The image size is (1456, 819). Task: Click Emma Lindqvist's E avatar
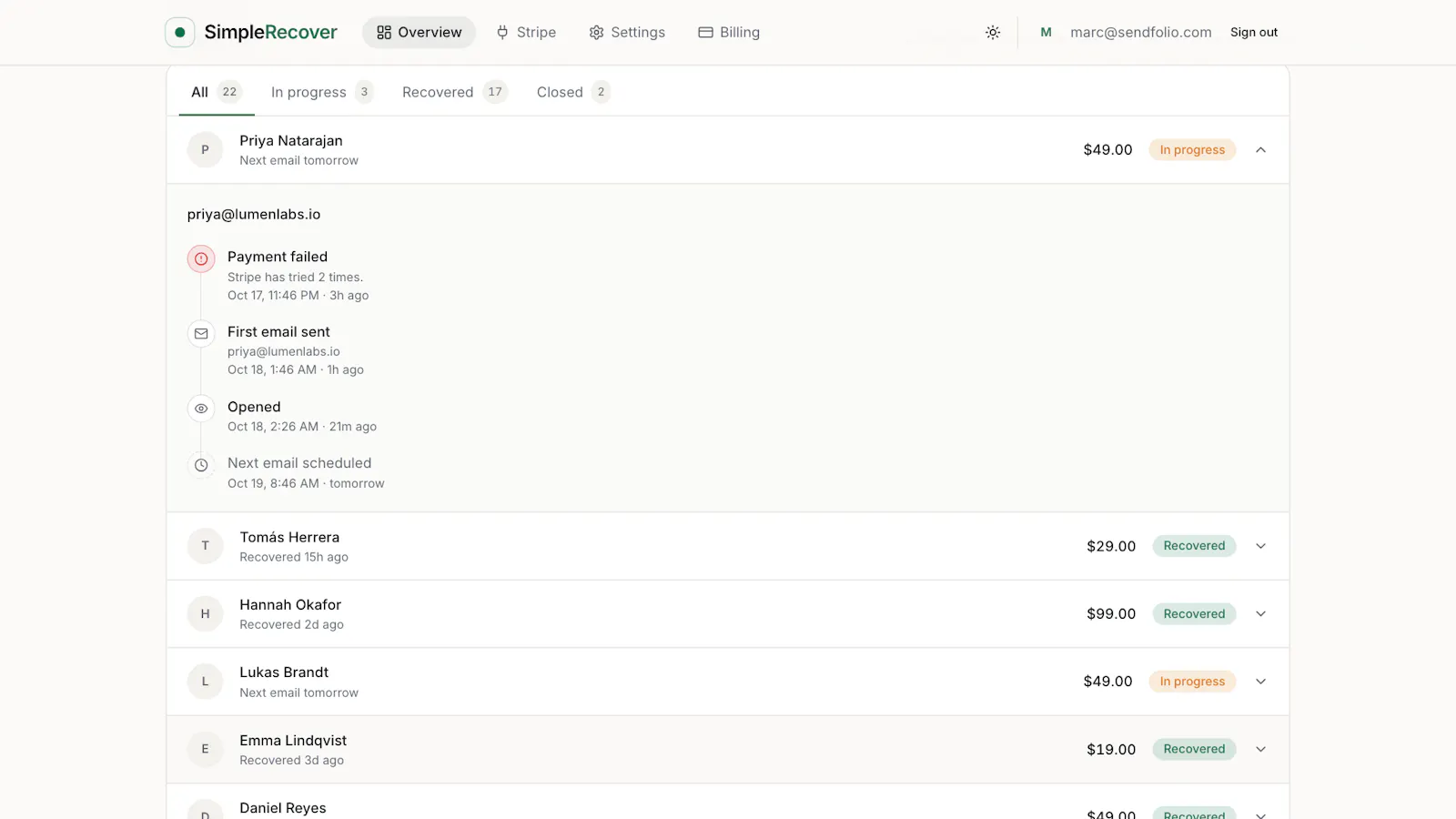205,749
